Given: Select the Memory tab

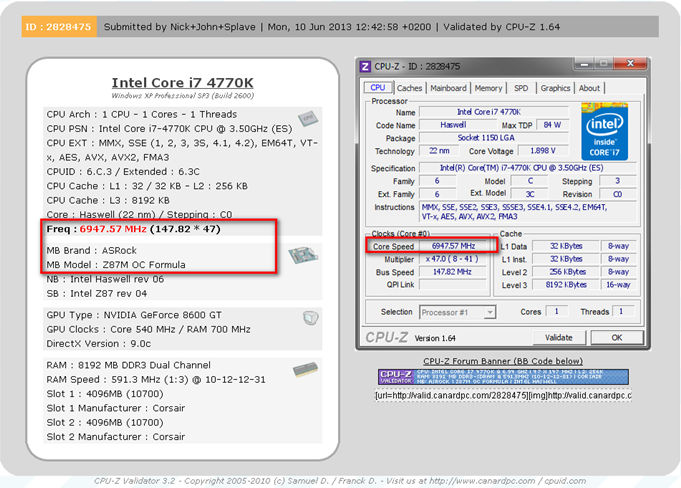Looking at the screenshot, I should (488, 88).
